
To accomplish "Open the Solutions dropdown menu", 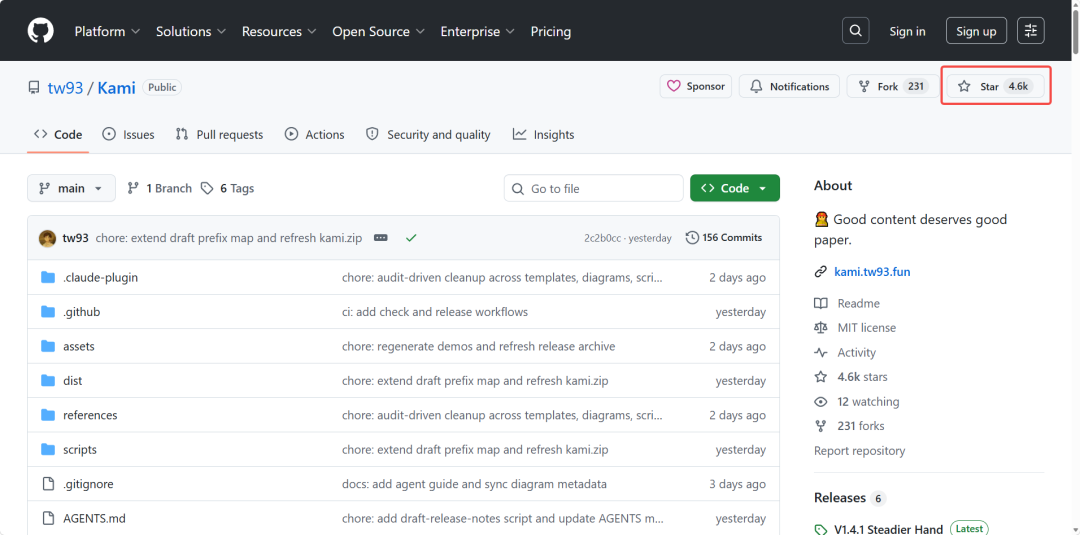I will click(191, 32).
